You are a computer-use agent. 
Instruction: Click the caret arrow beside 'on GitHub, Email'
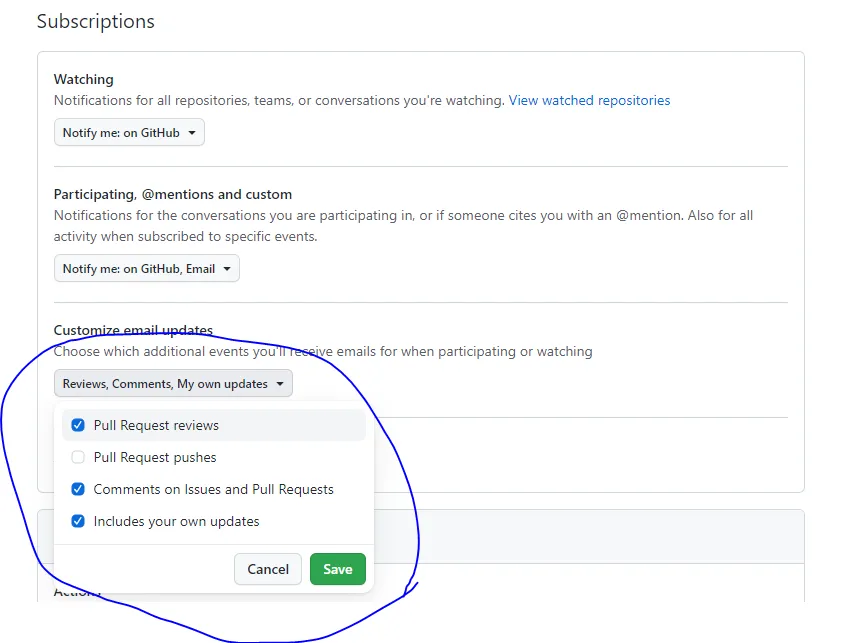(x=227, y=269)
